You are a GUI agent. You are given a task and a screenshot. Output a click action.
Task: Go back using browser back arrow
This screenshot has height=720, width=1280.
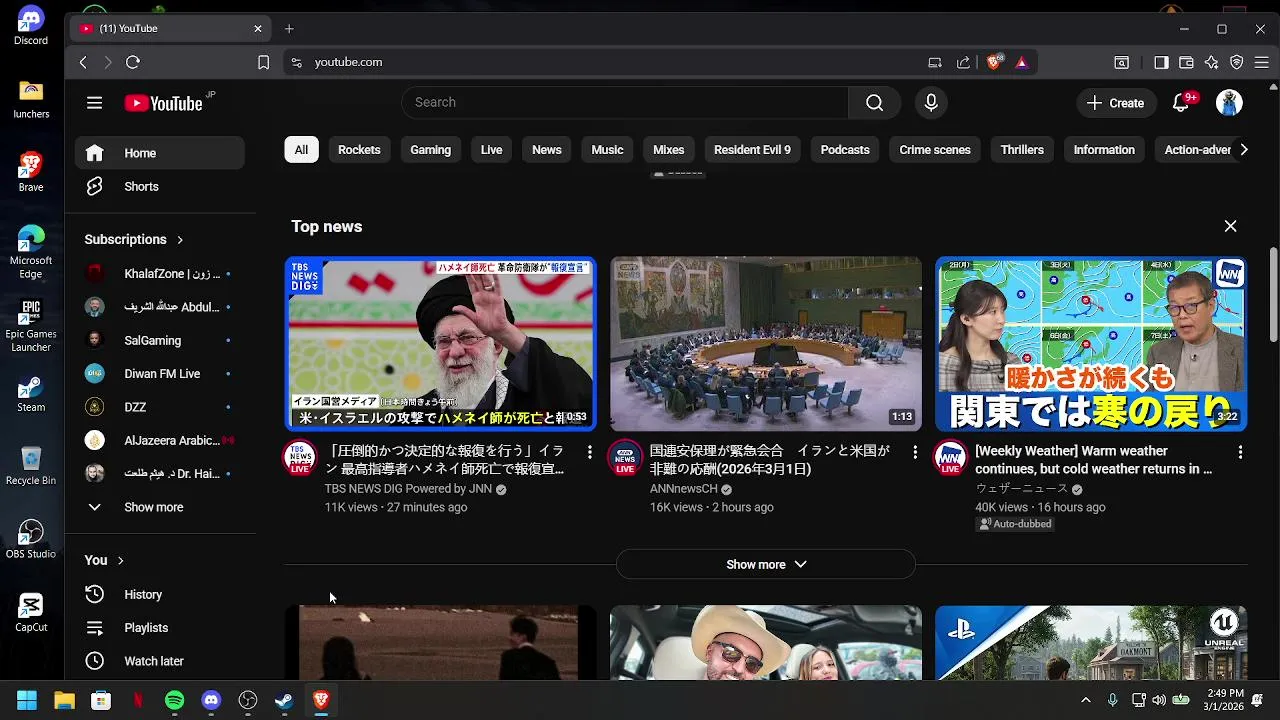click(x=83, y=62)
